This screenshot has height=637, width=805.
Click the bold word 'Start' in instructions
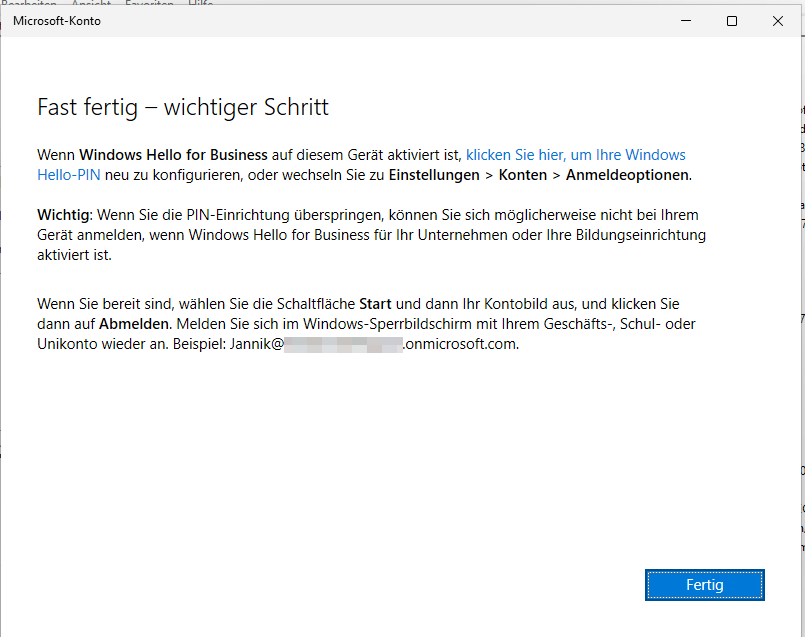click(x=377, y=303)
